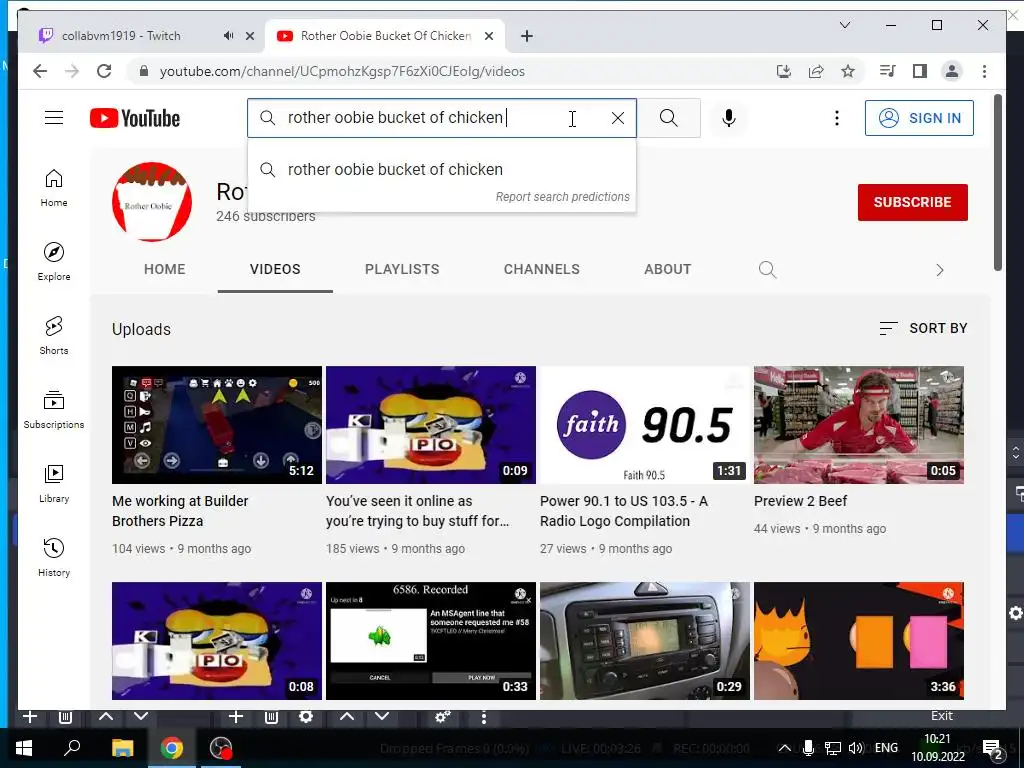Open Home in the sidebar
Viewport: 1024px width, 768px height.
54,188
